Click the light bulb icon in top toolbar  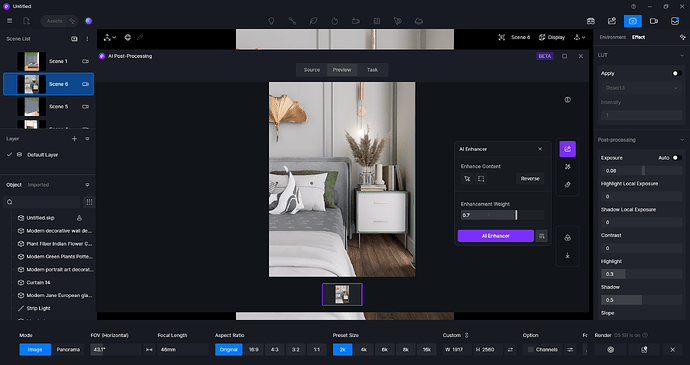point(272,21)
